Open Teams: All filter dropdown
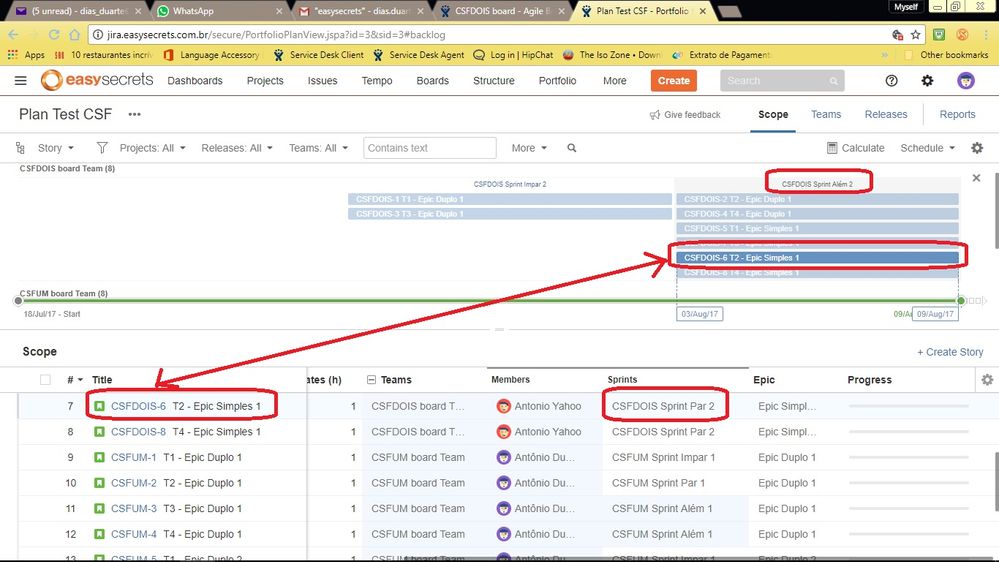999x562 pixels. pos(319,148)
